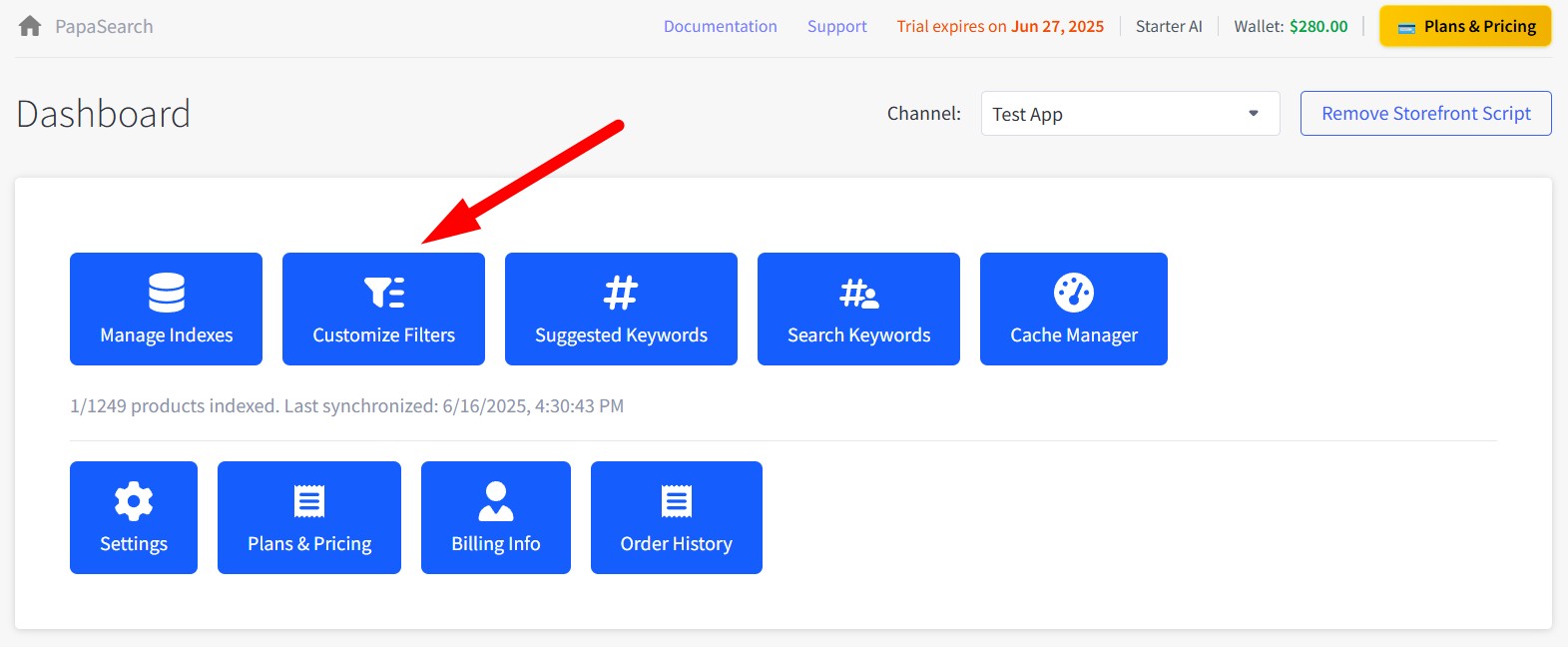Click the home icon beside PapaSearch
1568x647 pixels.
pyautogui.click(x=30, y=26)
